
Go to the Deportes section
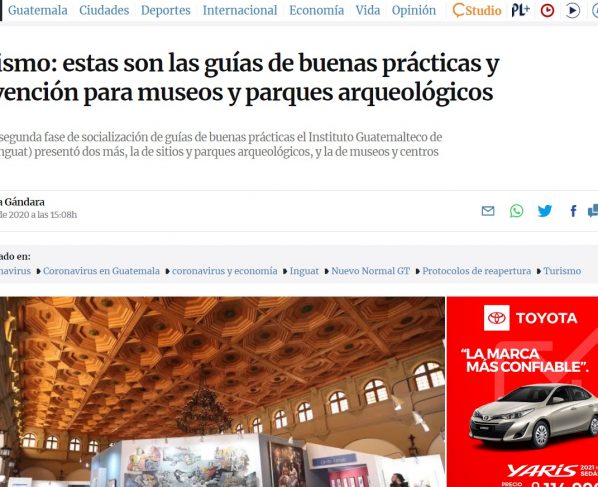click(x=166, y=10)
